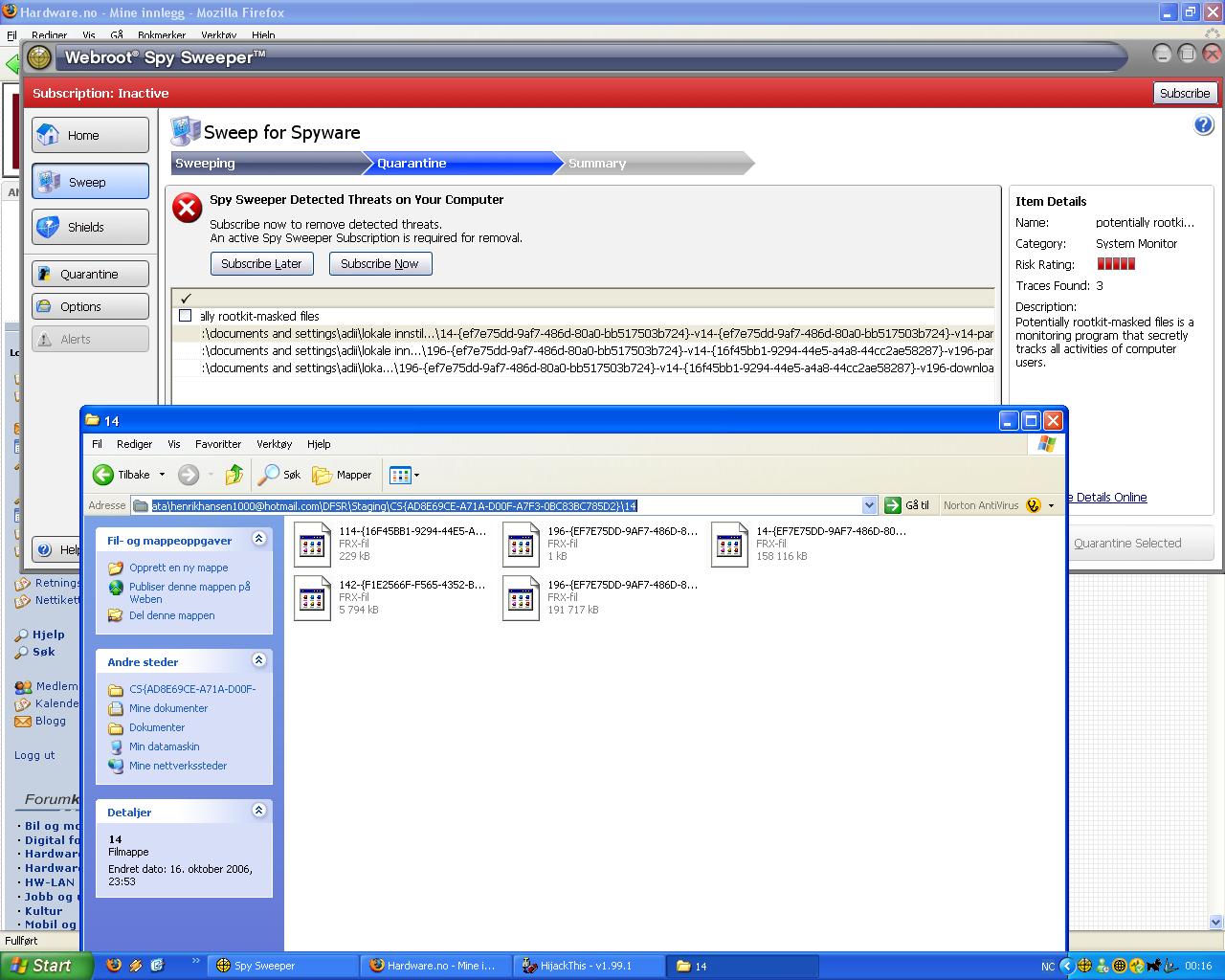This screenshot has width=1225, height=980.
Task: Open the Favoritter menu
Action: click(218, 444)
